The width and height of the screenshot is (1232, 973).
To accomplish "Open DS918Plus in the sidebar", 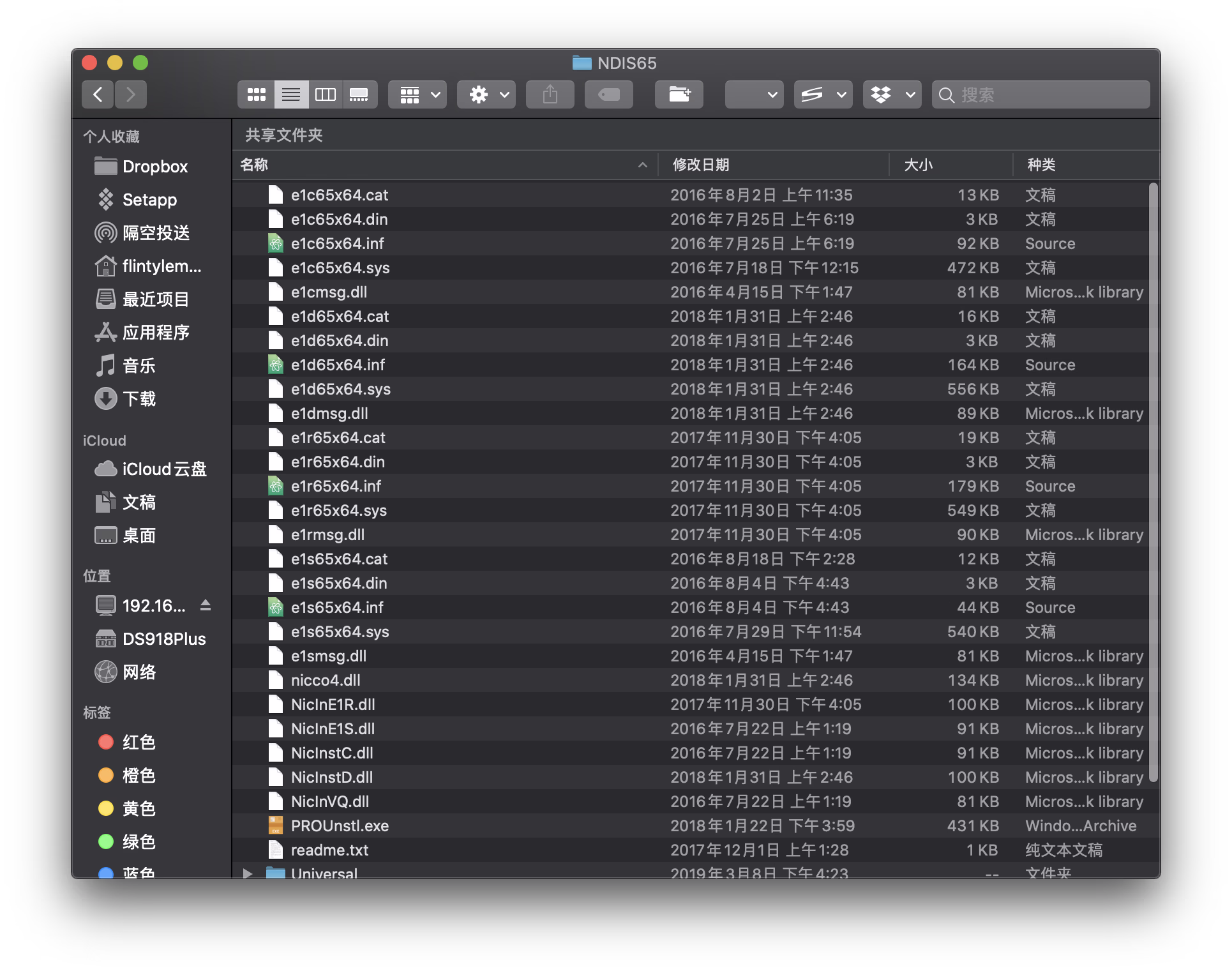I will (x=163, y=639).
